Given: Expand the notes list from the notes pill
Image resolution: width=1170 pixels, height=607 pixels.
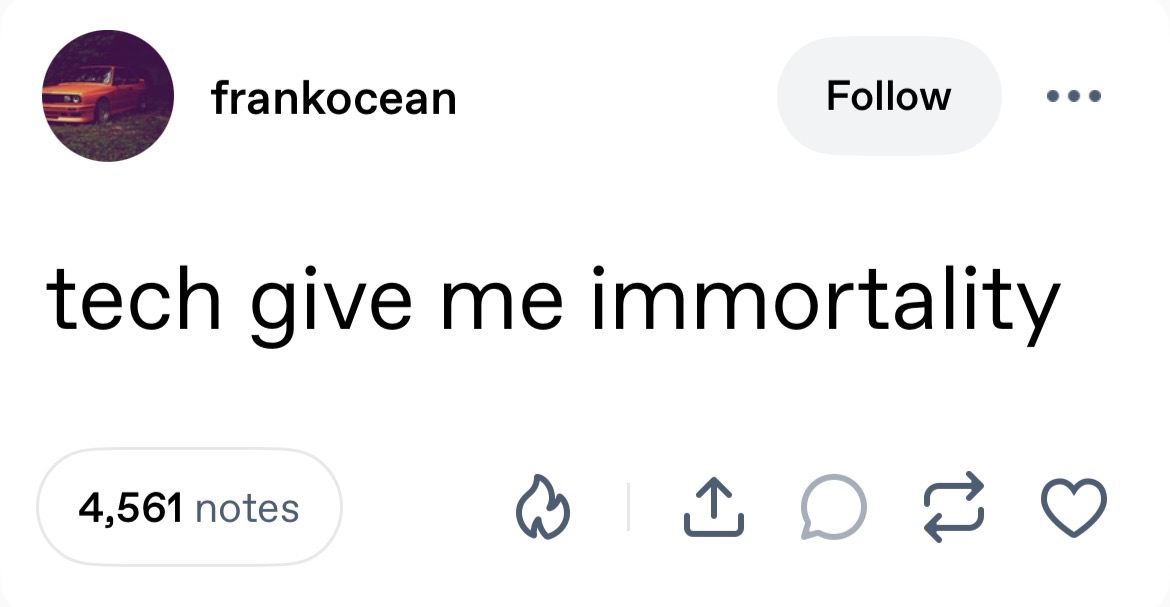Looking at the screenshot, I should coord(189,507).
